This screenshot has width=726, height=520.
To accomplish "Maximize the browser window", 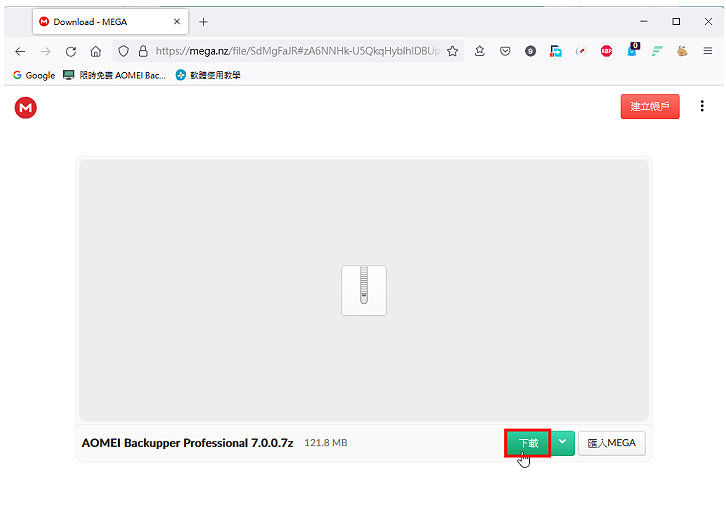I will point(676,21).
